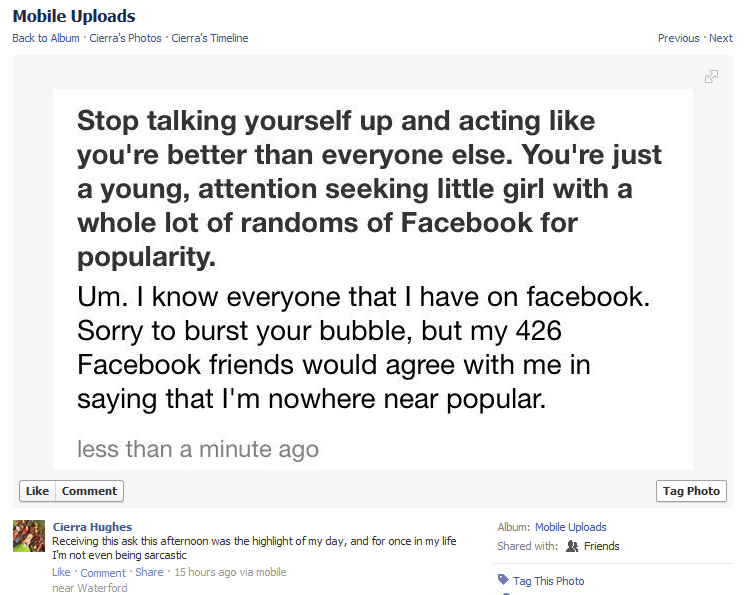The height and width of the screenshot is (595, 747).
Task: Expand photo with the fullscreen icon
Action: pos(711,76)
